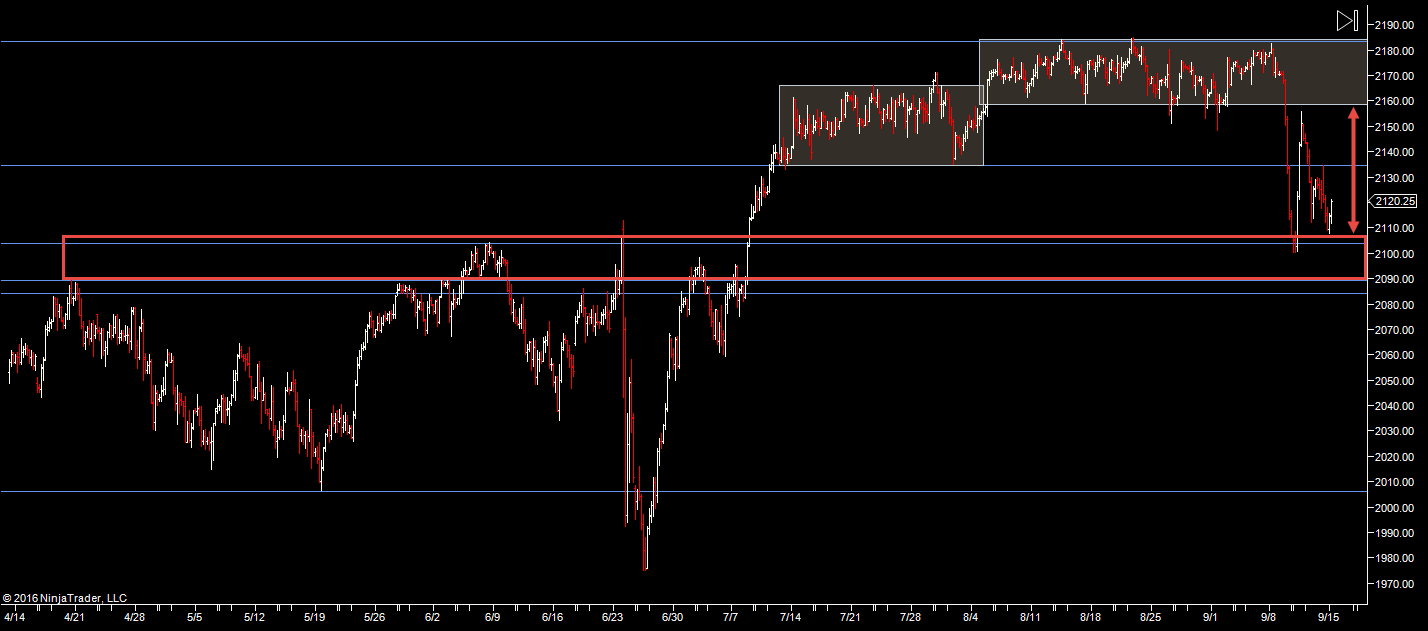Click the scroll-to-latest-bar arrow icon
The image size is (1428, 631).
[1346, 21]
